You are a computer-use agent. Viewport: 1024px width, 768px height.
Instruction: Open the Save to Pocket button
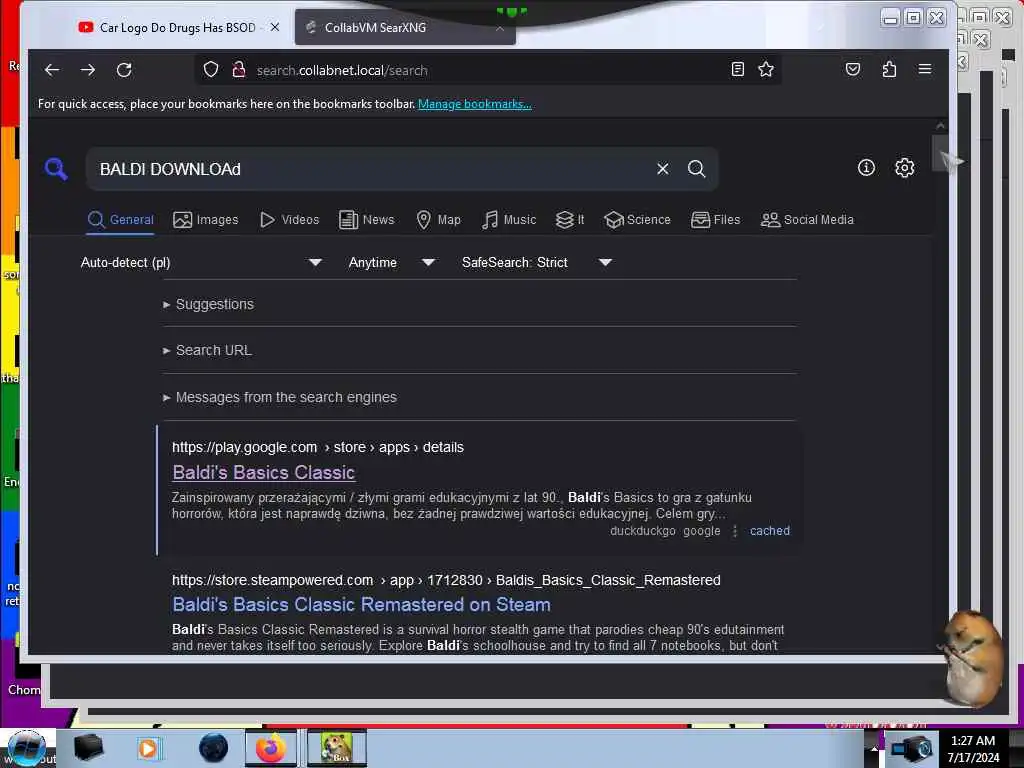853,69
